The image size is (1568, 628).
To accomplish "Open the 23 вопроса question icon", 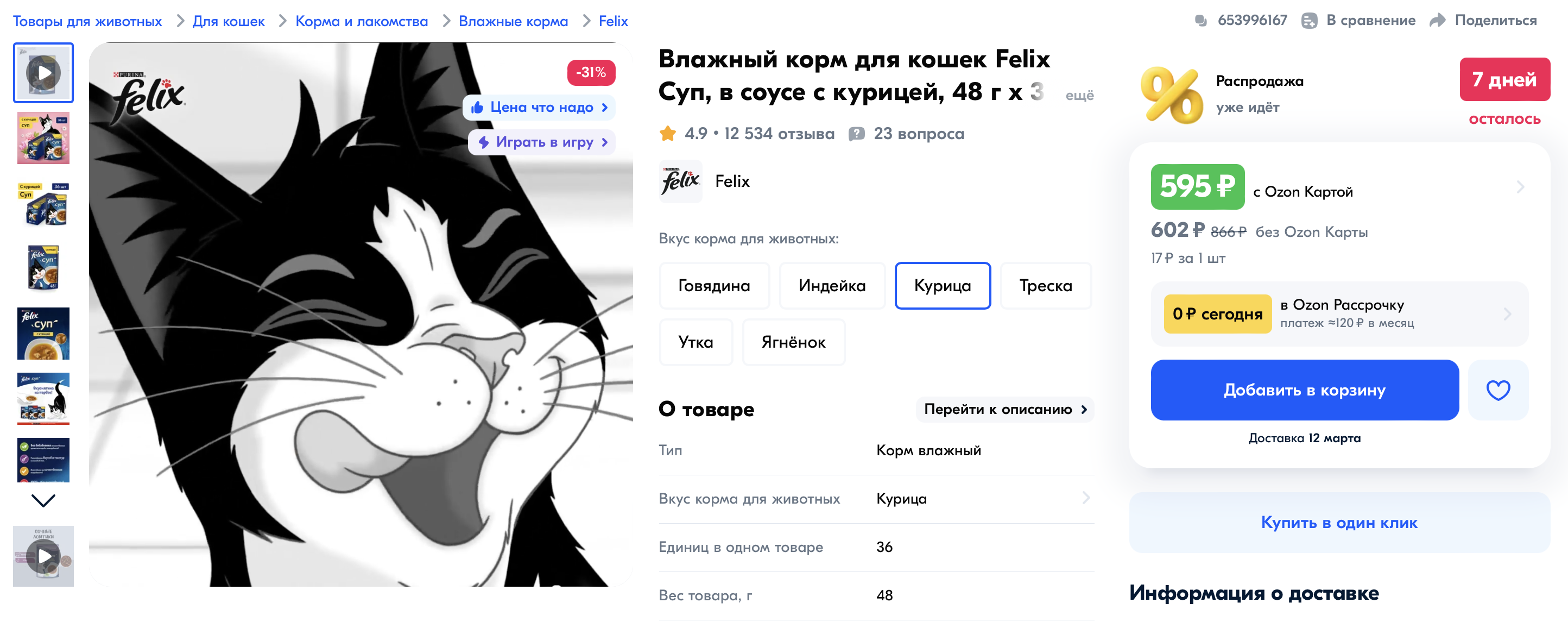I will tap(856, 134).
